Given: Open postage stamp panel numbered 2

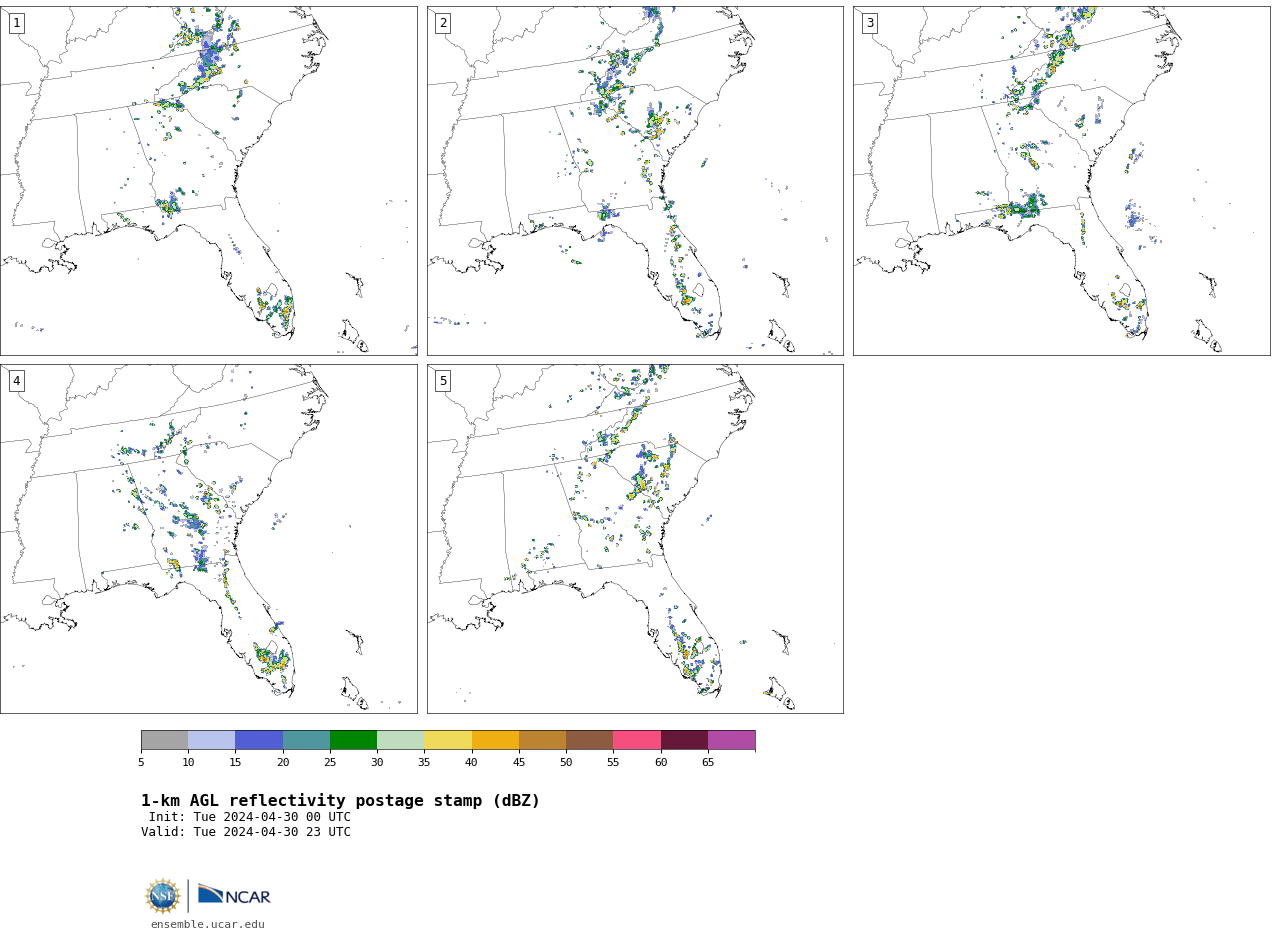Looking at the screenshot, I should (x=635, y=181).
